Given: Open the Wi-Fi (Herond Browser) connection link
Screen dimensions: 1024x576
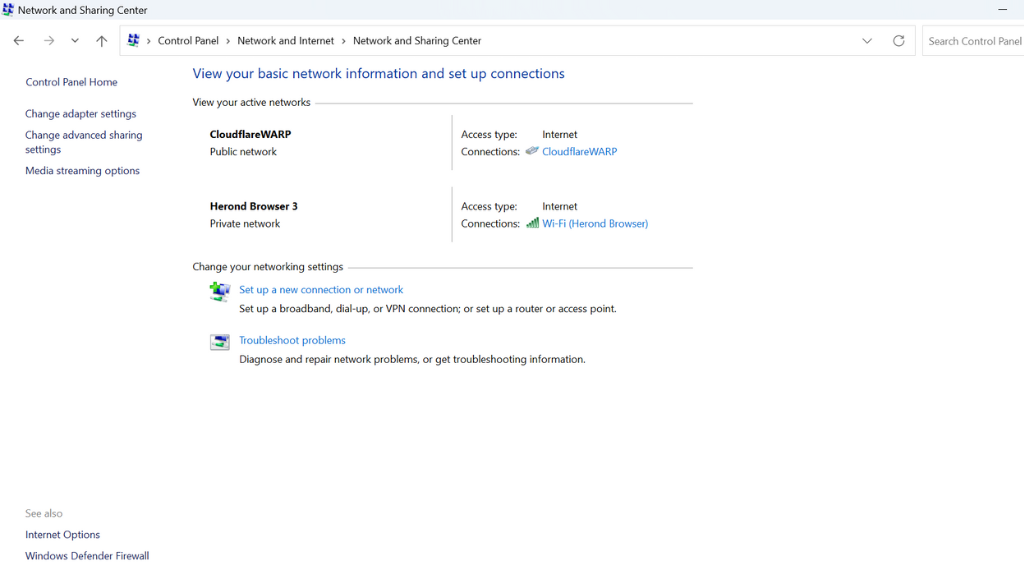Looking at the screenshot, I should coord(595,223).
